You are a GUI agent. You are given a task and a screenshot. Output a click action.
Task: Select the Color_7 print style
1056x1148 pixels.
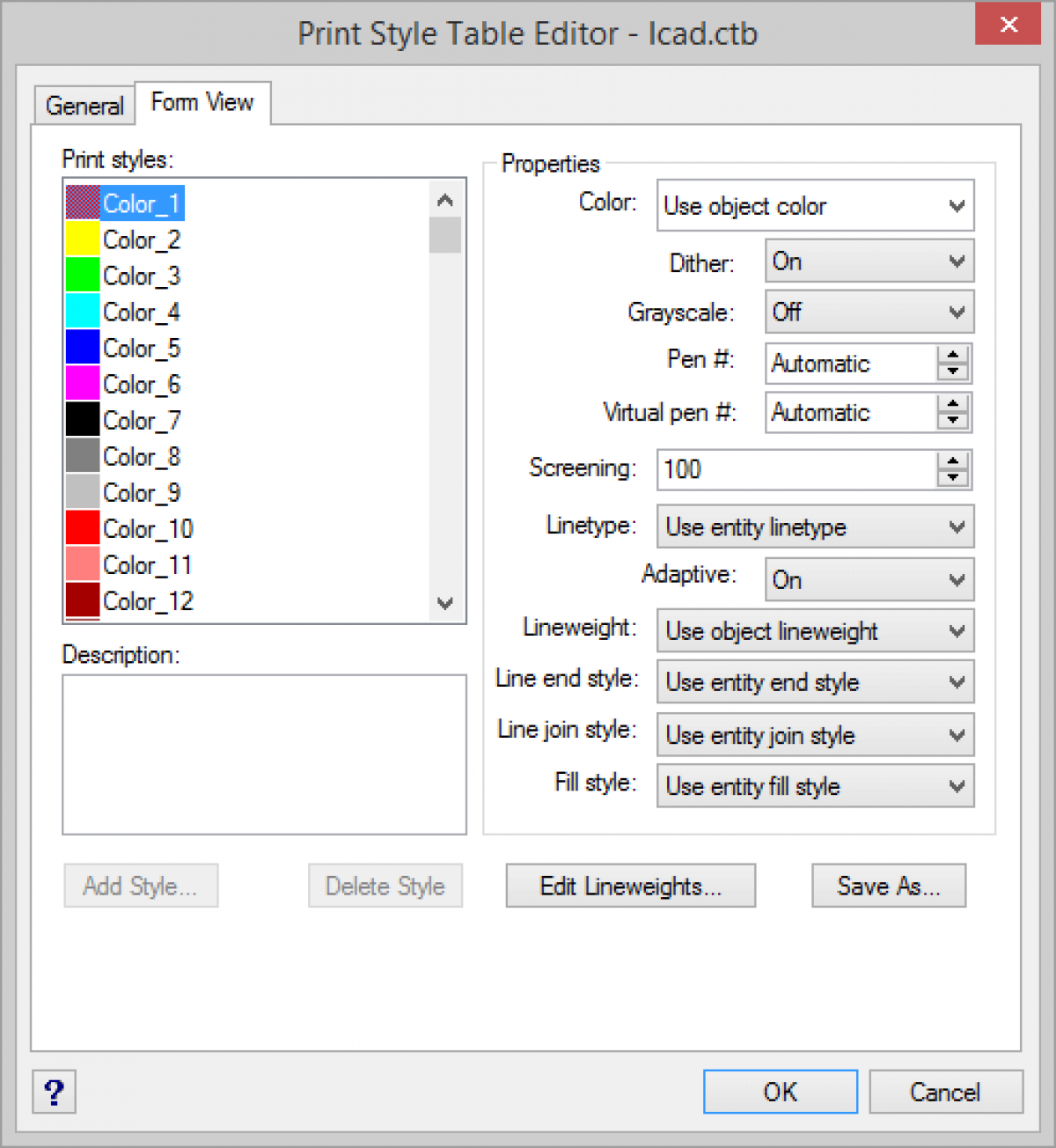(x=141, y=420)
